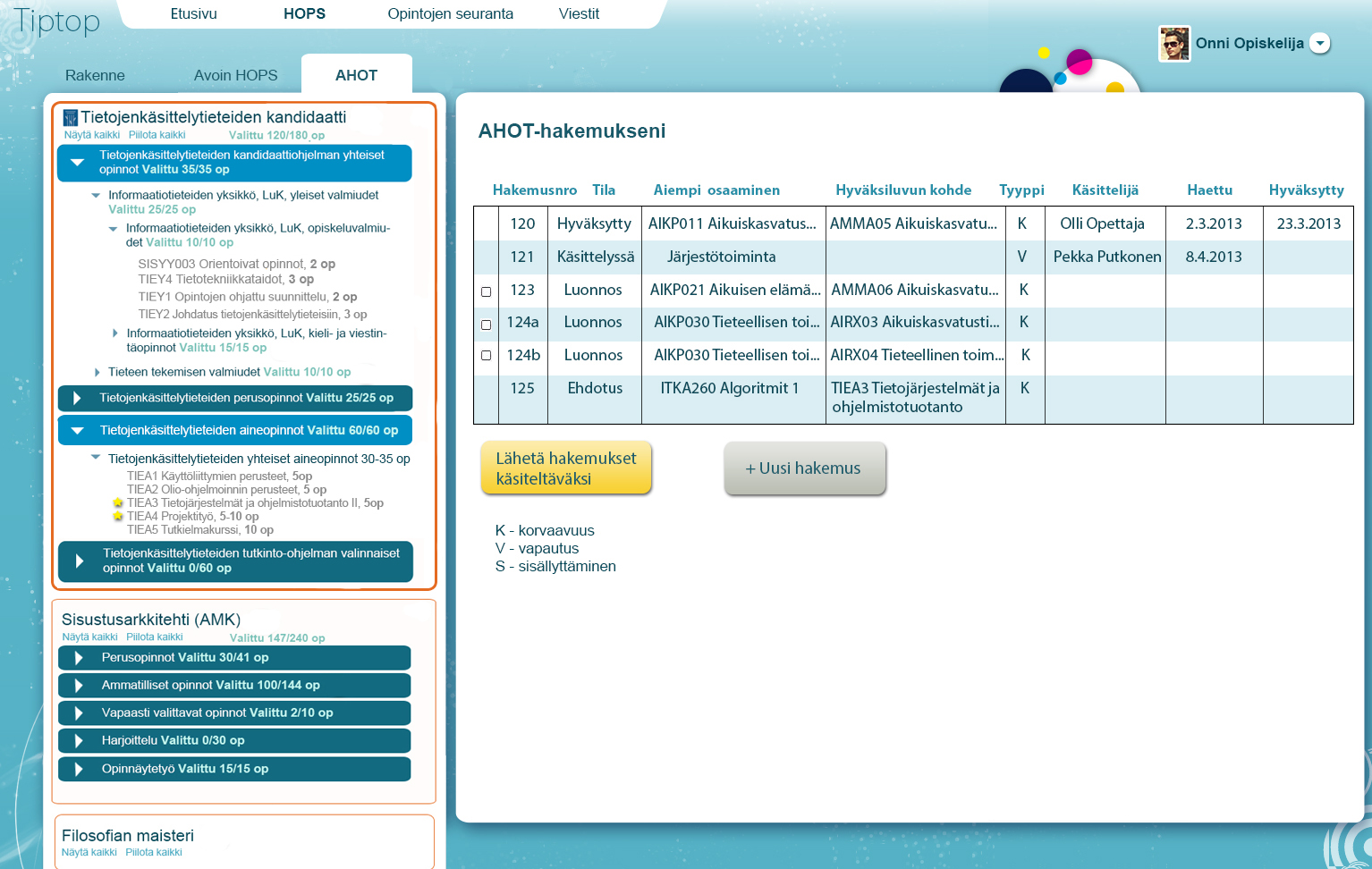The width and height of the screenshot is (1372, 869).
Task: Collapse yhteiset aineopinnot 30-35 op node
Action: click(96, 458)
